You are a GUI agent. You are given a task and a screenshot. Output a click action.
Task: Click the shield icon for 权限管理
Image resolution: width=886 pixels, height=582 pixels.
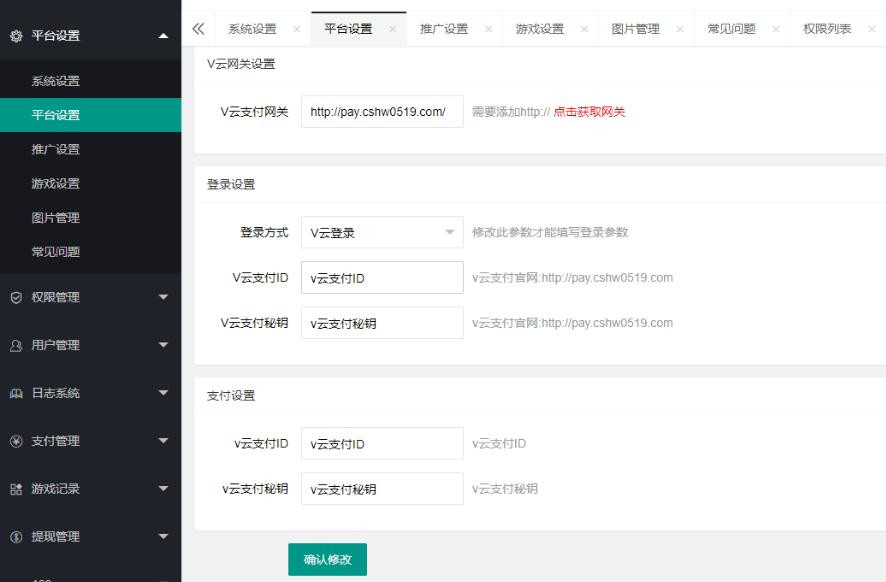pos(16,297)
